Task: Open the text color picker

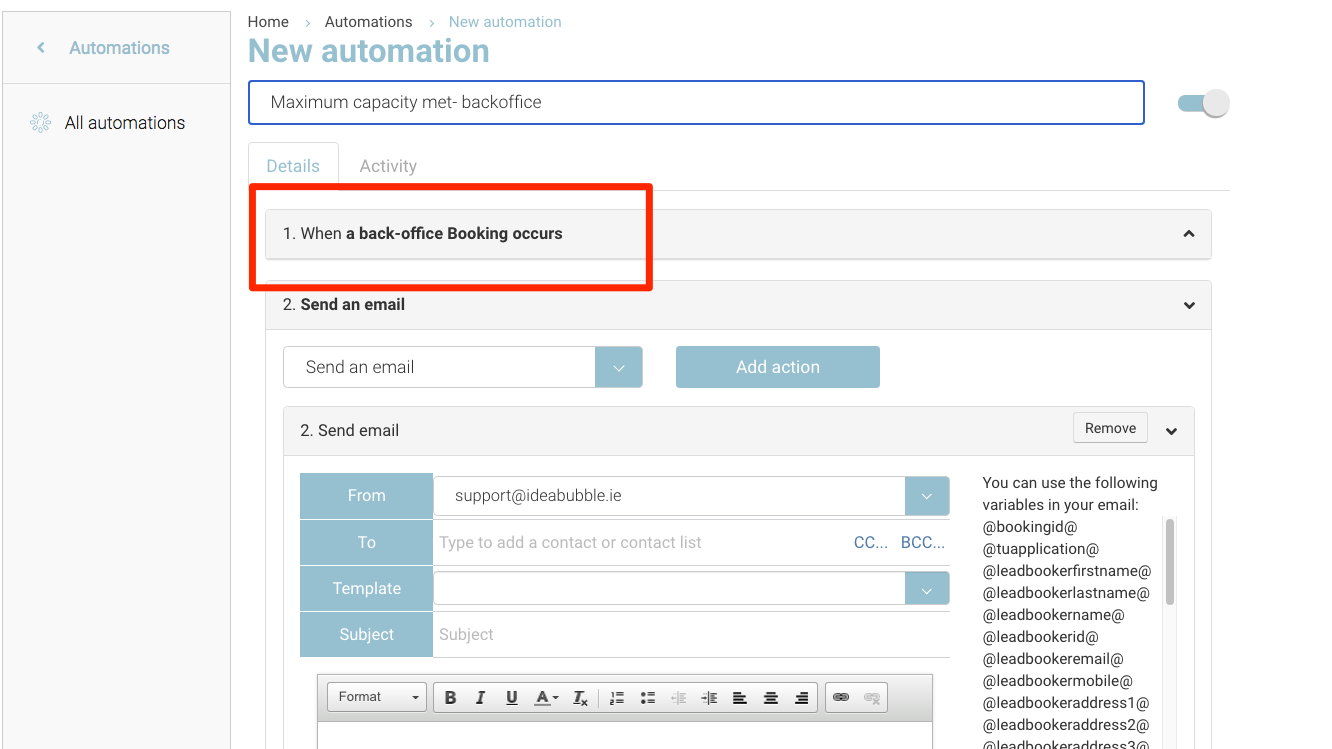Action: [x=546, y=697]
